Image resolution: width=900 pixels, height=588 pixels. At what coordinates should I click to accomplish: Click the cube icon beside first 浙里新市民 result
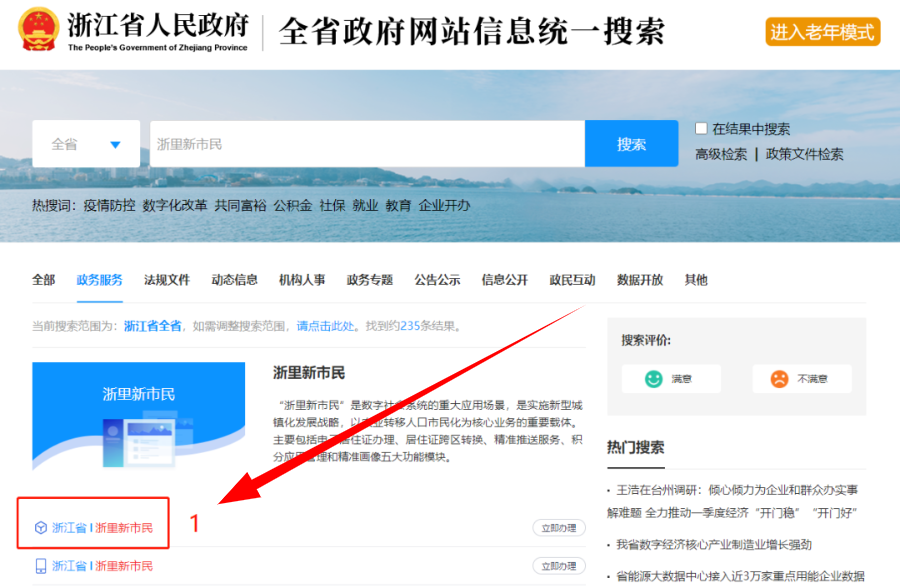coord(41,528)
